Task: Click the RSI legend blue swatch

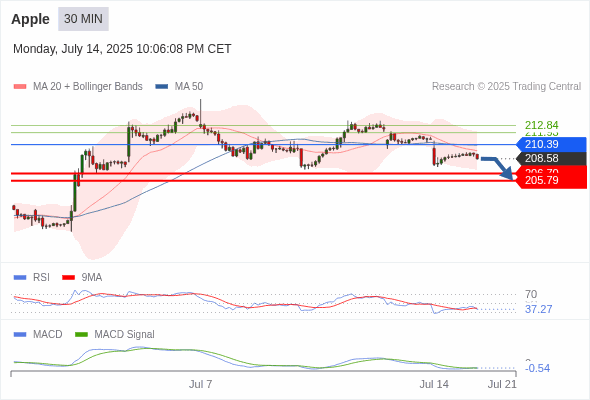Action: click(20, 278)
